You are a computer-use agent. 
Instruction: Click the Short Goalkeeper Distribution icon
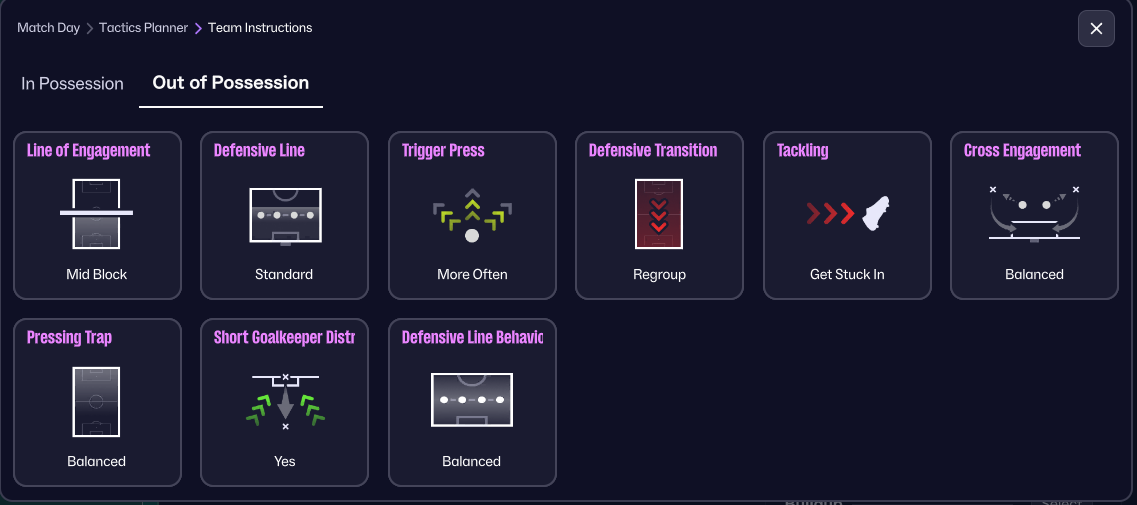[285, 401]
